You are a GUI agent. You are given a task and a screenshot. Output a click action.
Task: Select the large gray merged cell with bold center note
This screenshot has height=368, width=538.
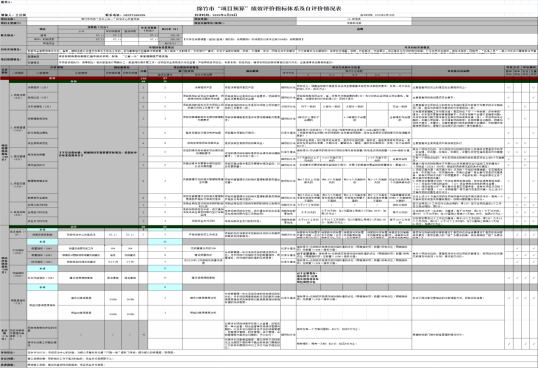coord(98,154)
